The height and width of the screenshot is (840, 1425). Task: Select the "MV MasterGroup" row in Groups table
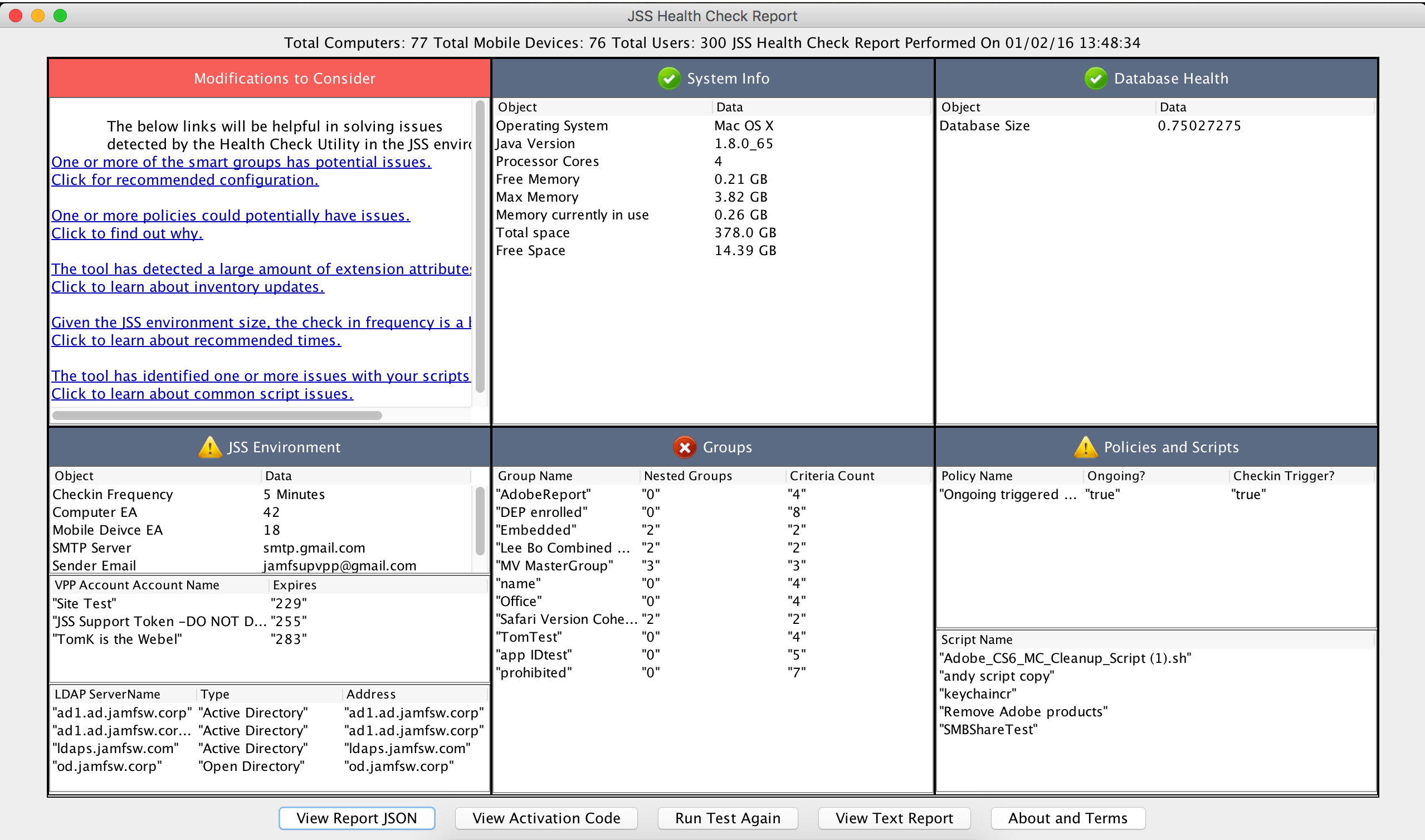(x=556, y=565)
